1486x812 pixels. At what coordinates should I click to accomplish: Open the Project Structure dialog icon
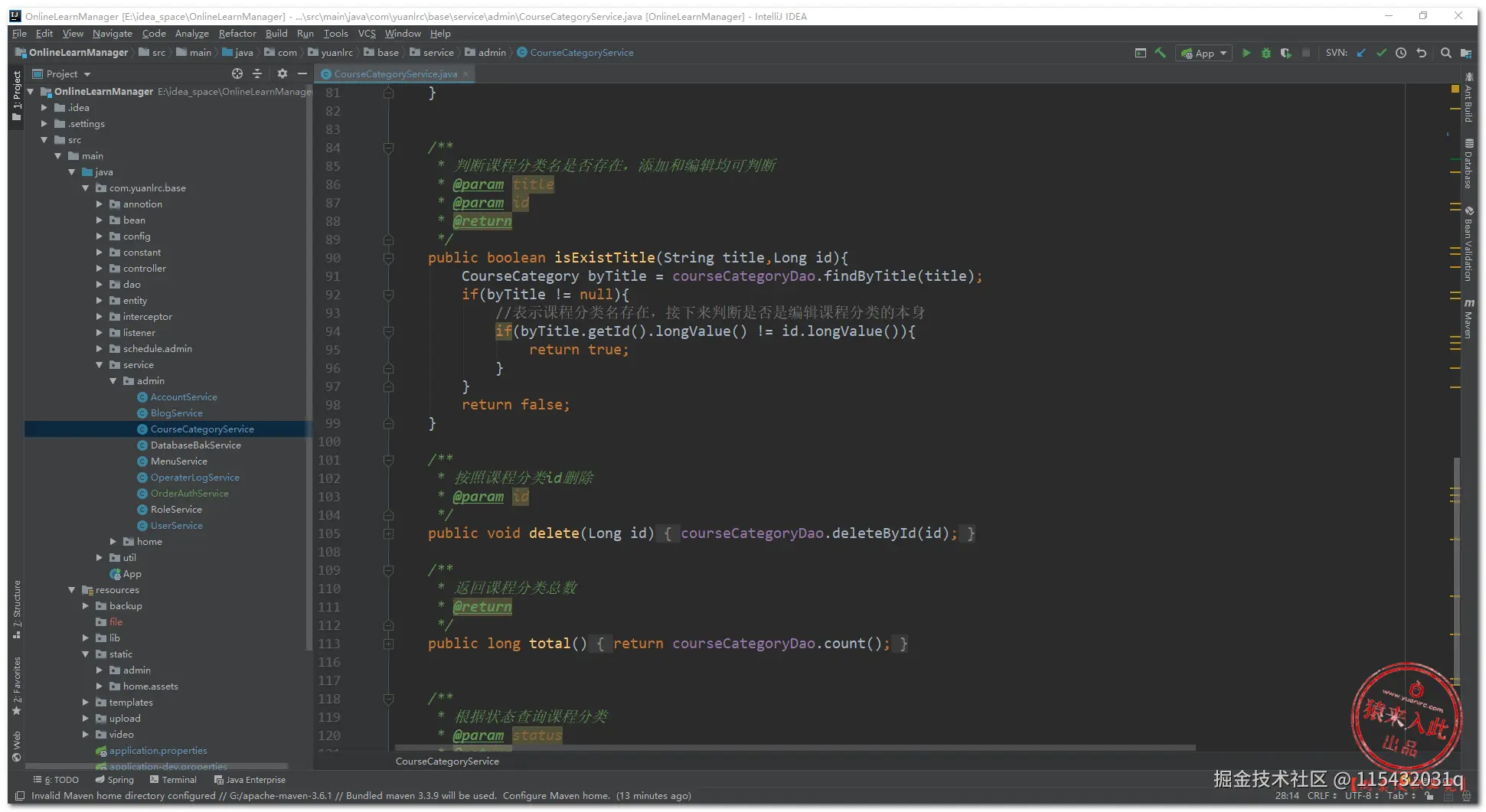[x=1466, y=53]
